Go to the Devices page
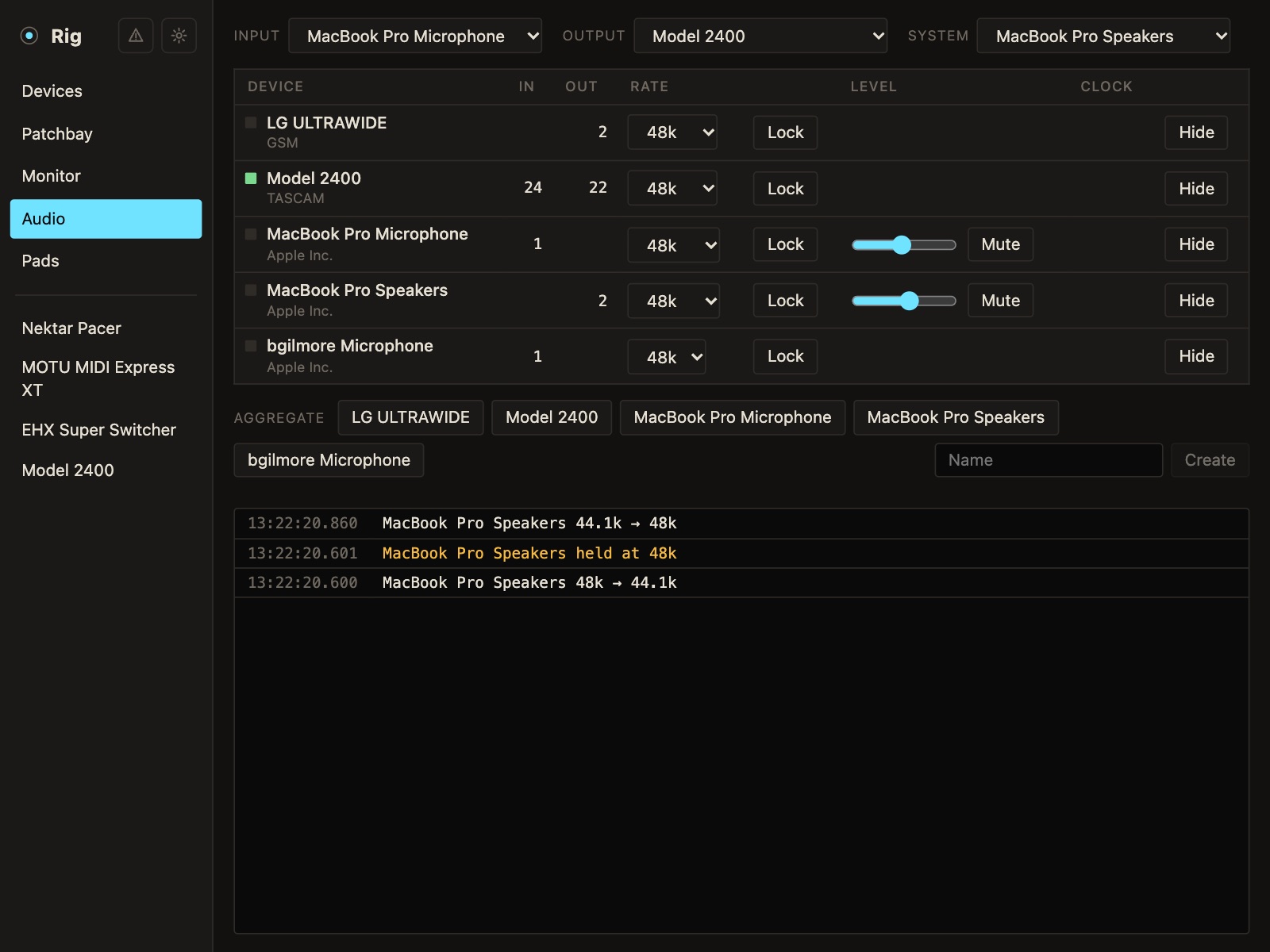Screen dimensions: 1270x952 106,91
